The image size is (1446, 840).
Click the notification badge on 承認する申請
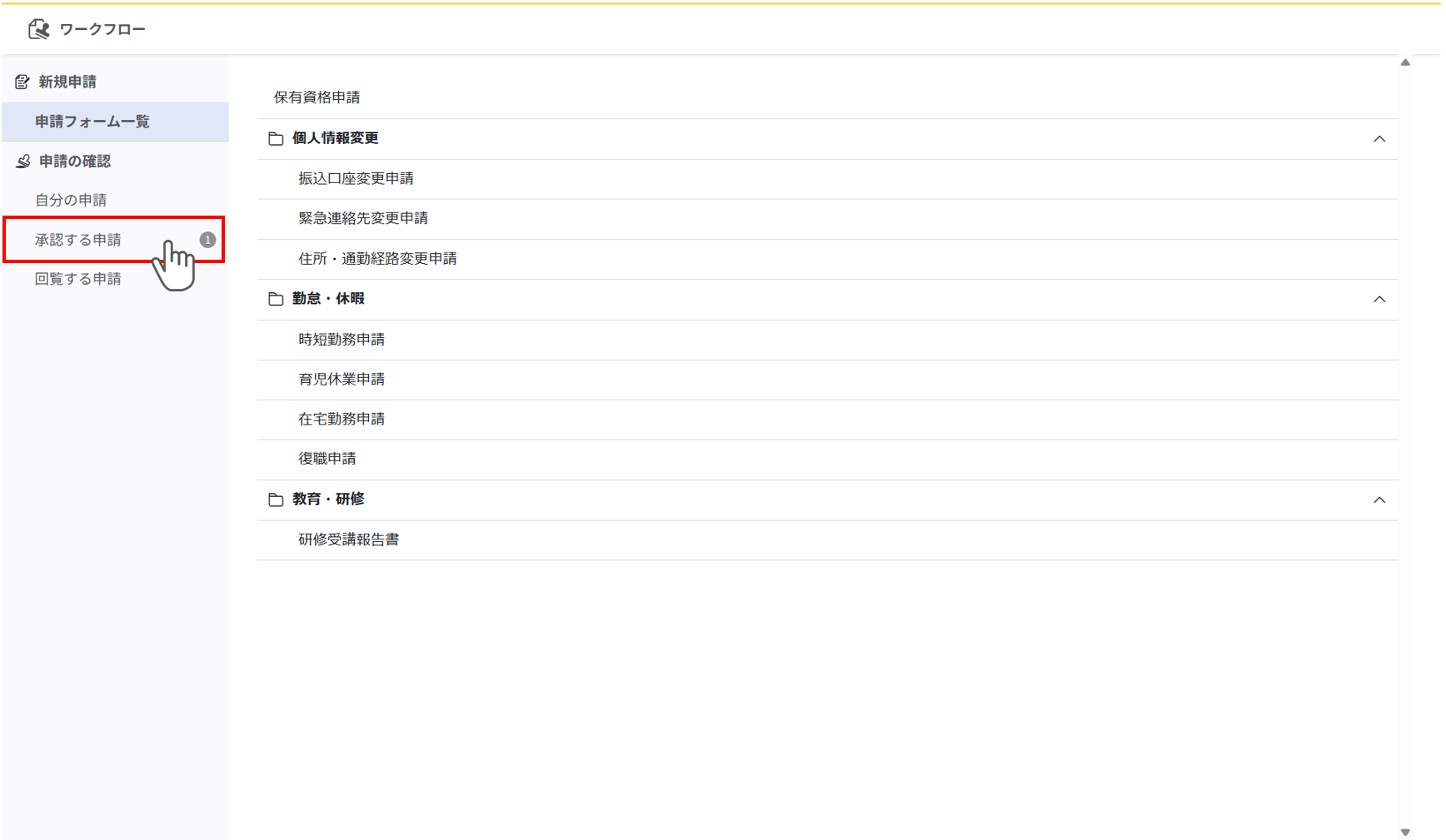point(207,240)
